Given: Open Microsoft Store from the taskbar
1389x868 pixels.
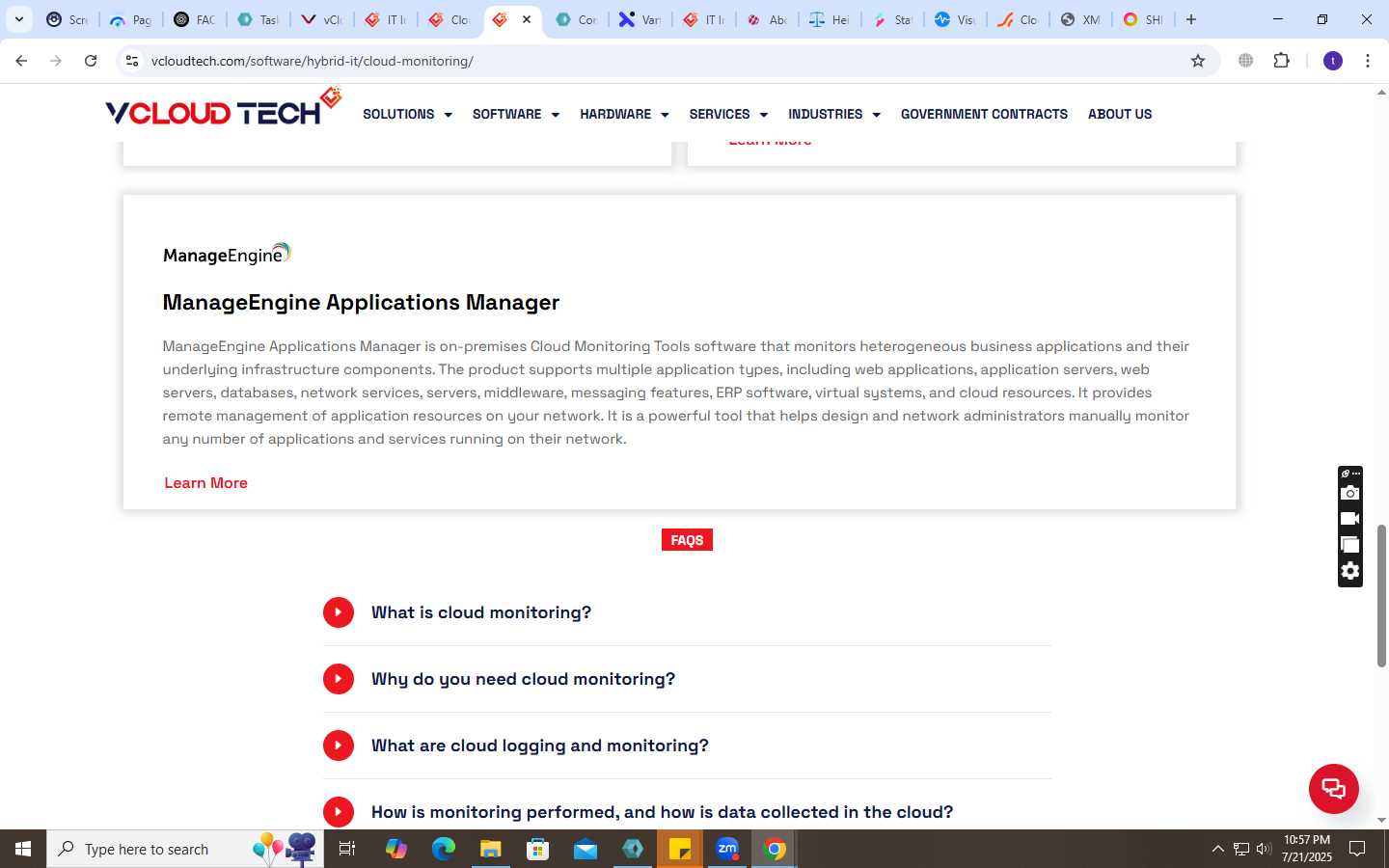Looking at the screenshot, I should [538, 849].
